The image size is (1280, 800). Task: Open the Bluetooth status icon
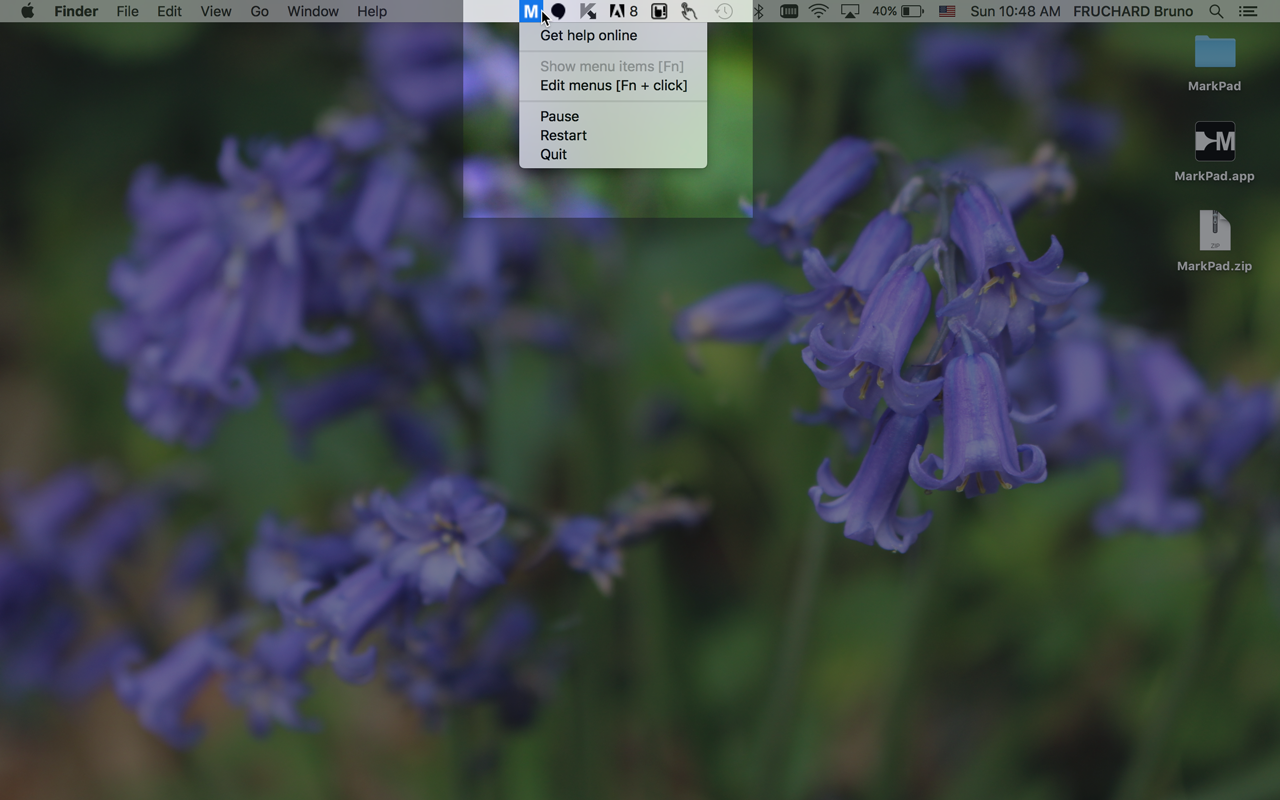[758, 11]
